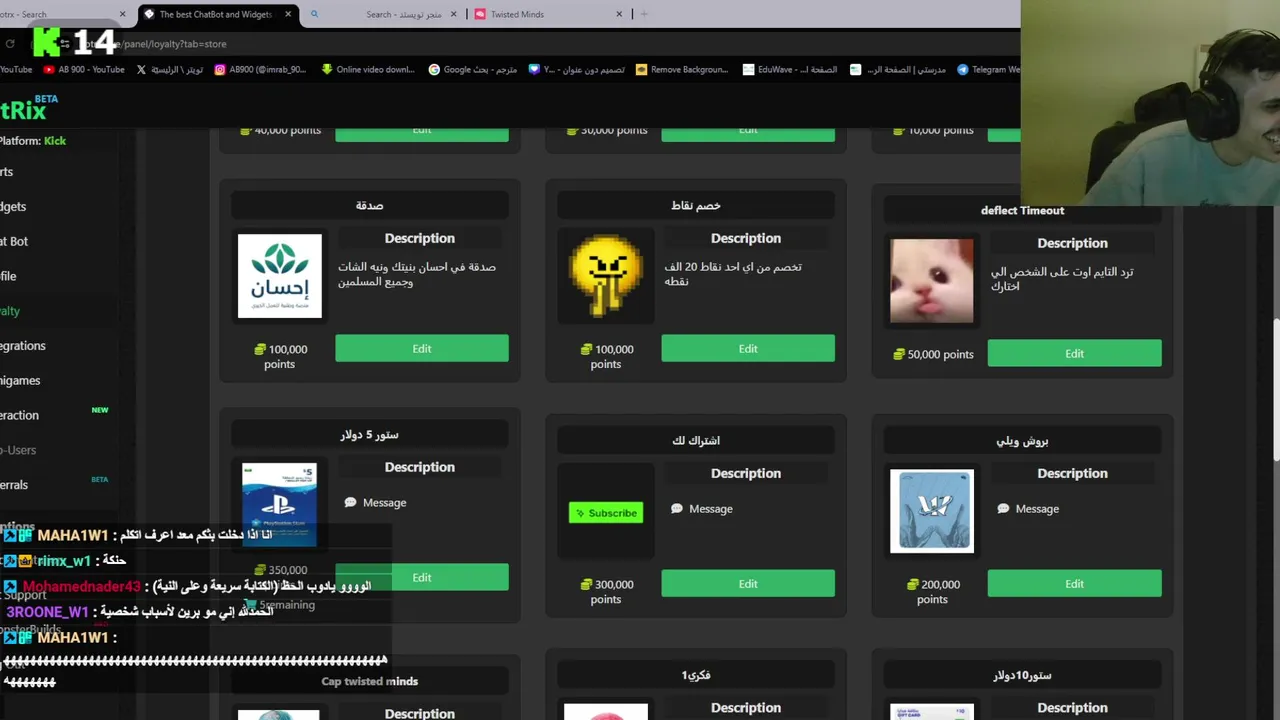Close the Twisted Minds browser tab
Viewport: 1280px width, 720px height.
click(619, 14)
